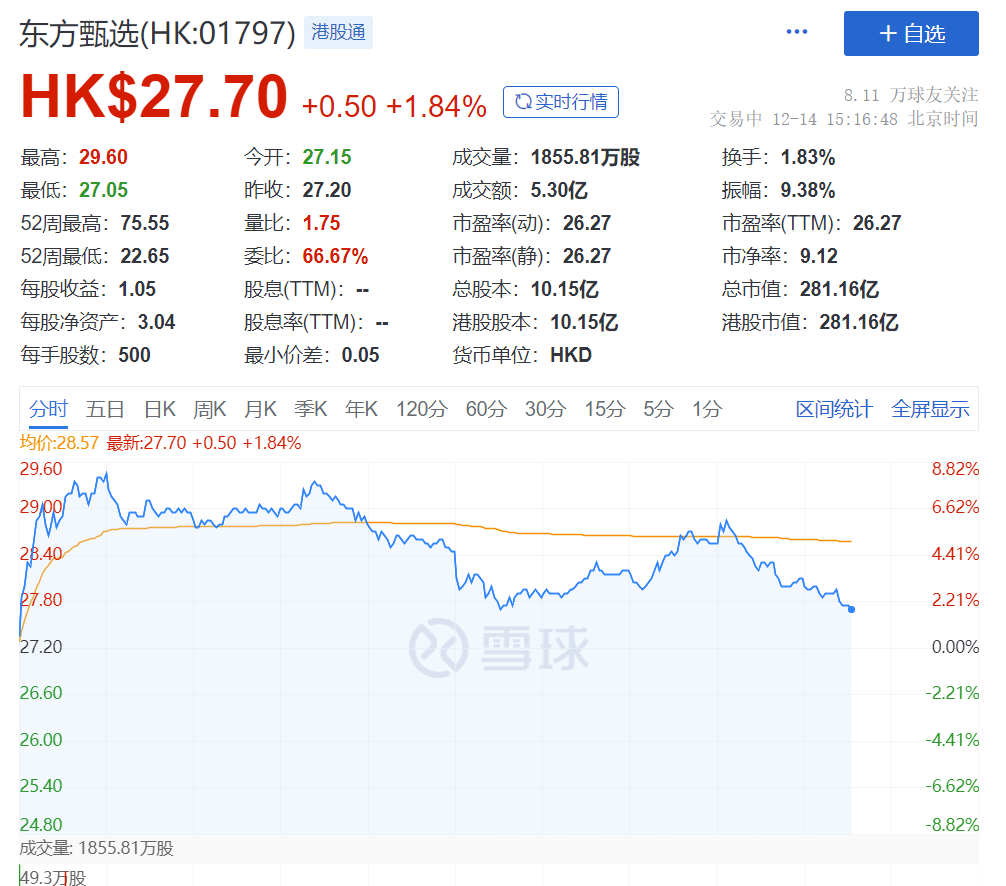The width and height of the screenshot is (1006, 886).
Task: Switch to the 120分 chart tab
Action: (422, 409)
